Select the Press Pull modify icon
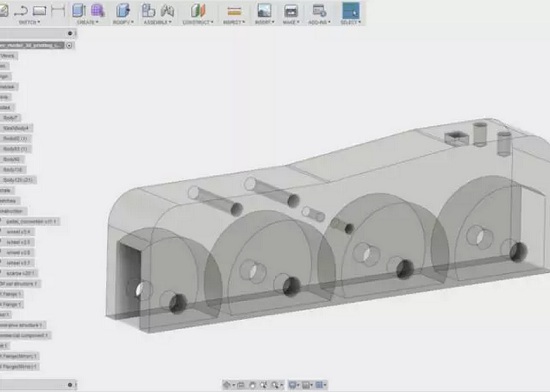Image resolution: width=550 pixels, height=392 pixels. tap(123, 10)
